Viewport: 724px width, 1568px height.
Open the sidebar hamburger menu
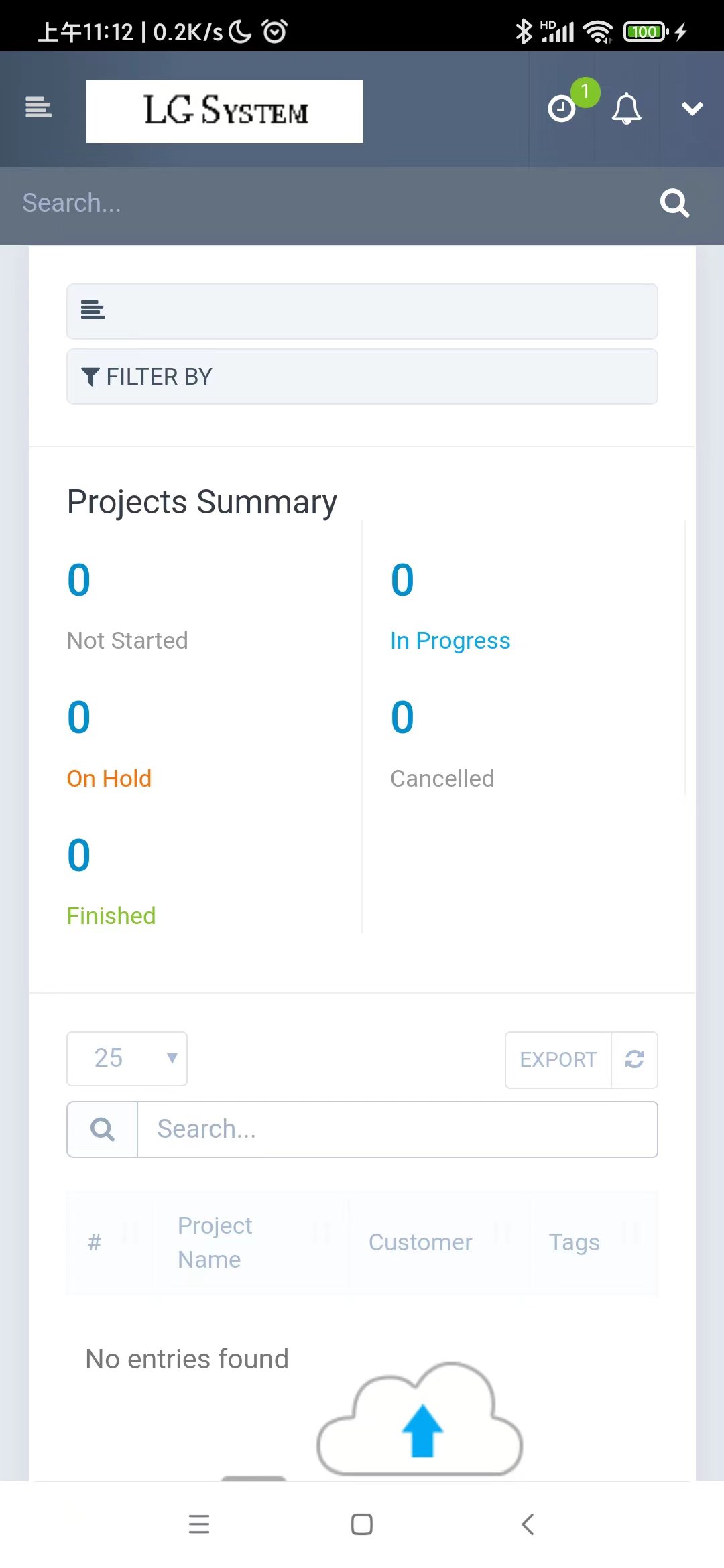coord(38,108)
